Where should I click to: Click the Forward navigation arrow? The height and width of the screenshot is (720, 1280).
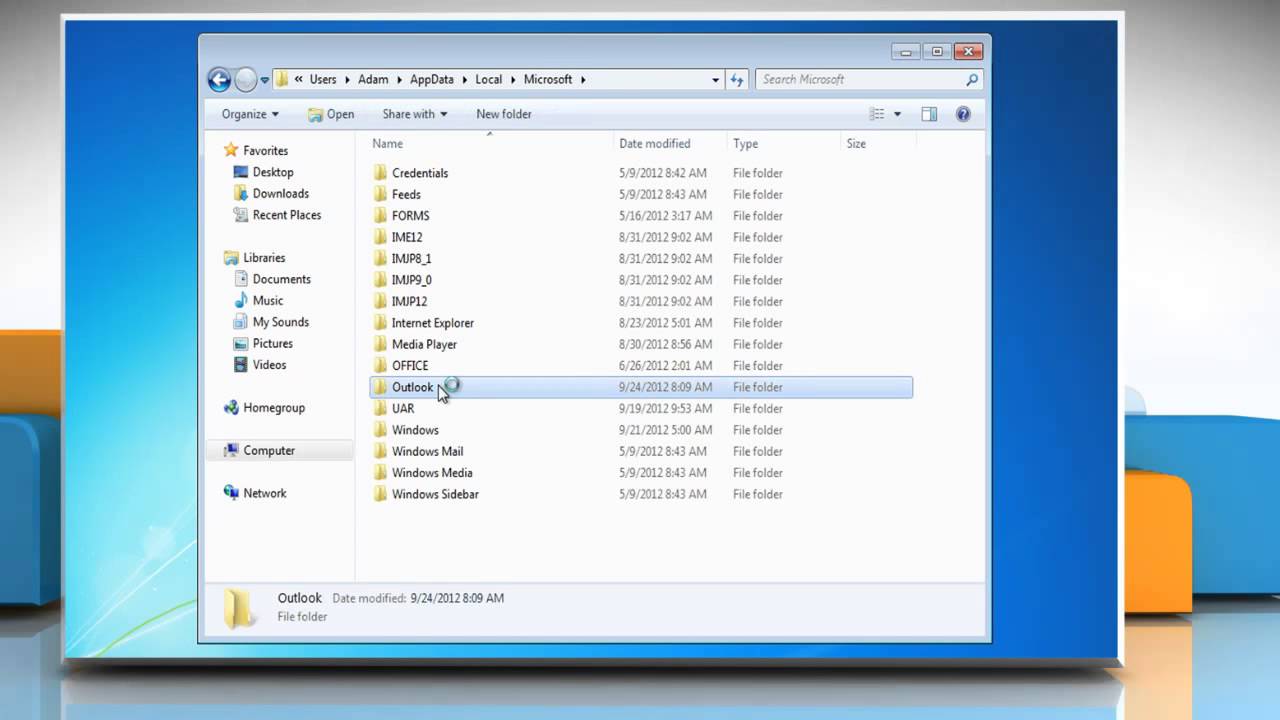click(x=246, y=79)
